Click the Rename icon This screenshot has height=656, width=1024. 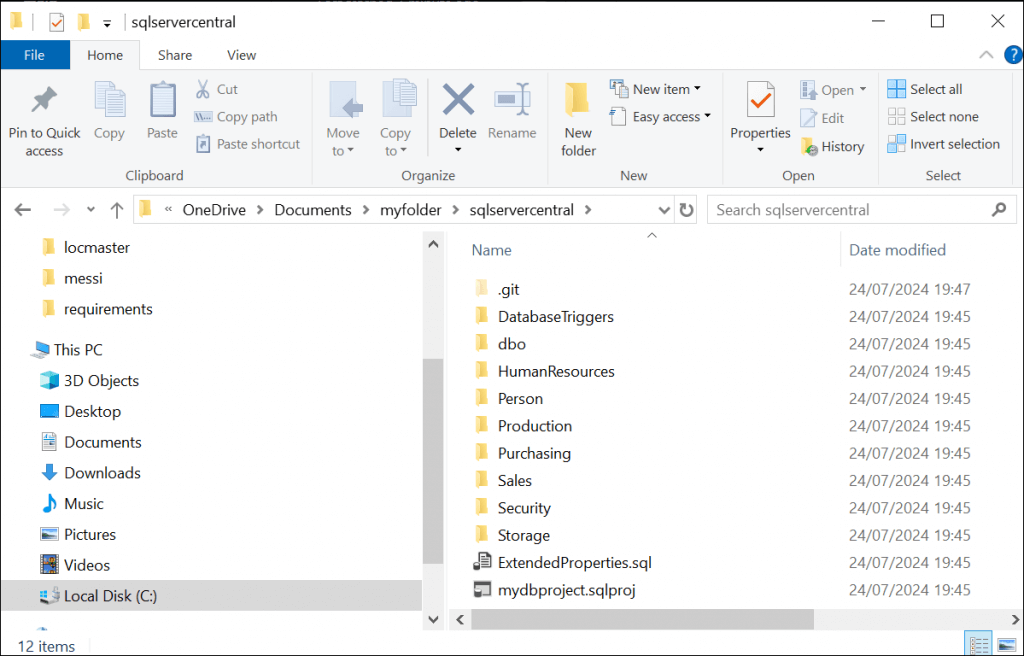click(512, 110)
